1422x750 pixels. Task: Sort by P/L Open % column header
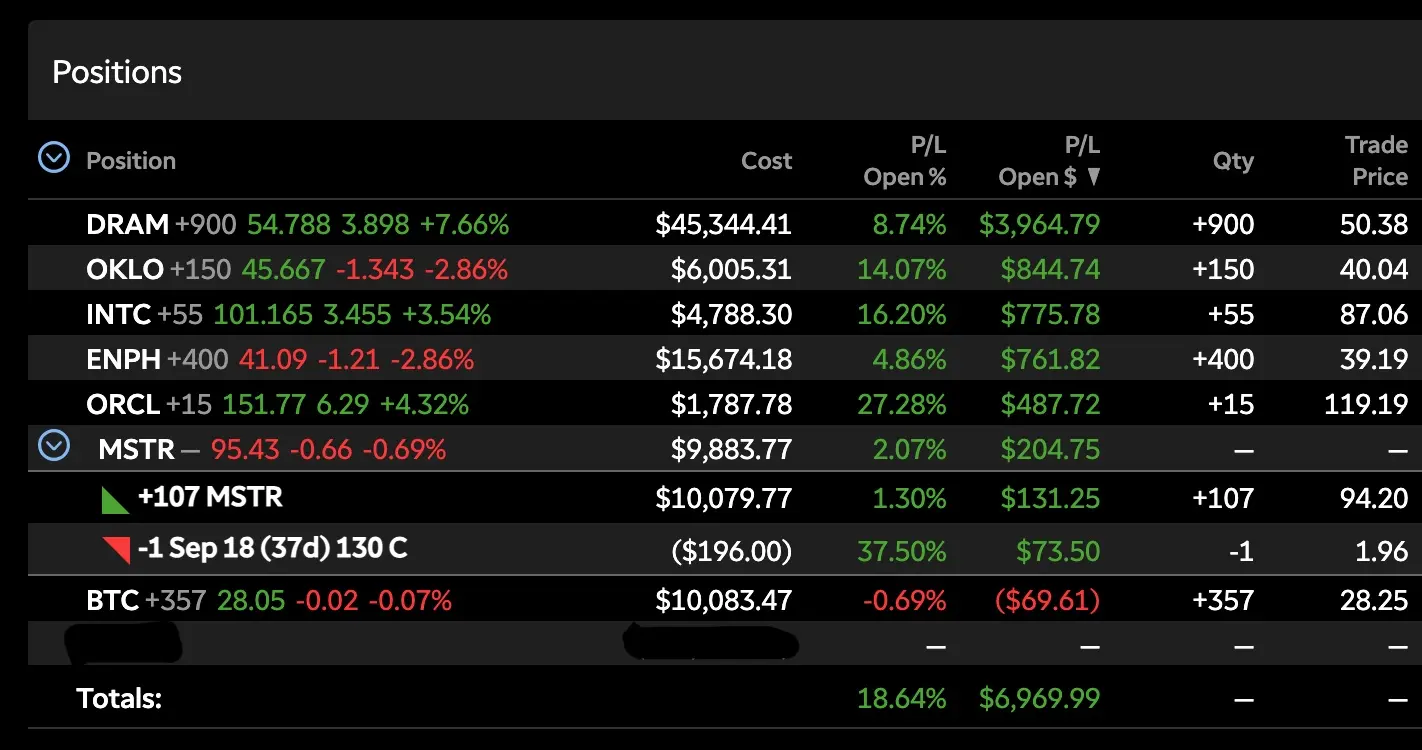point(905,161)
